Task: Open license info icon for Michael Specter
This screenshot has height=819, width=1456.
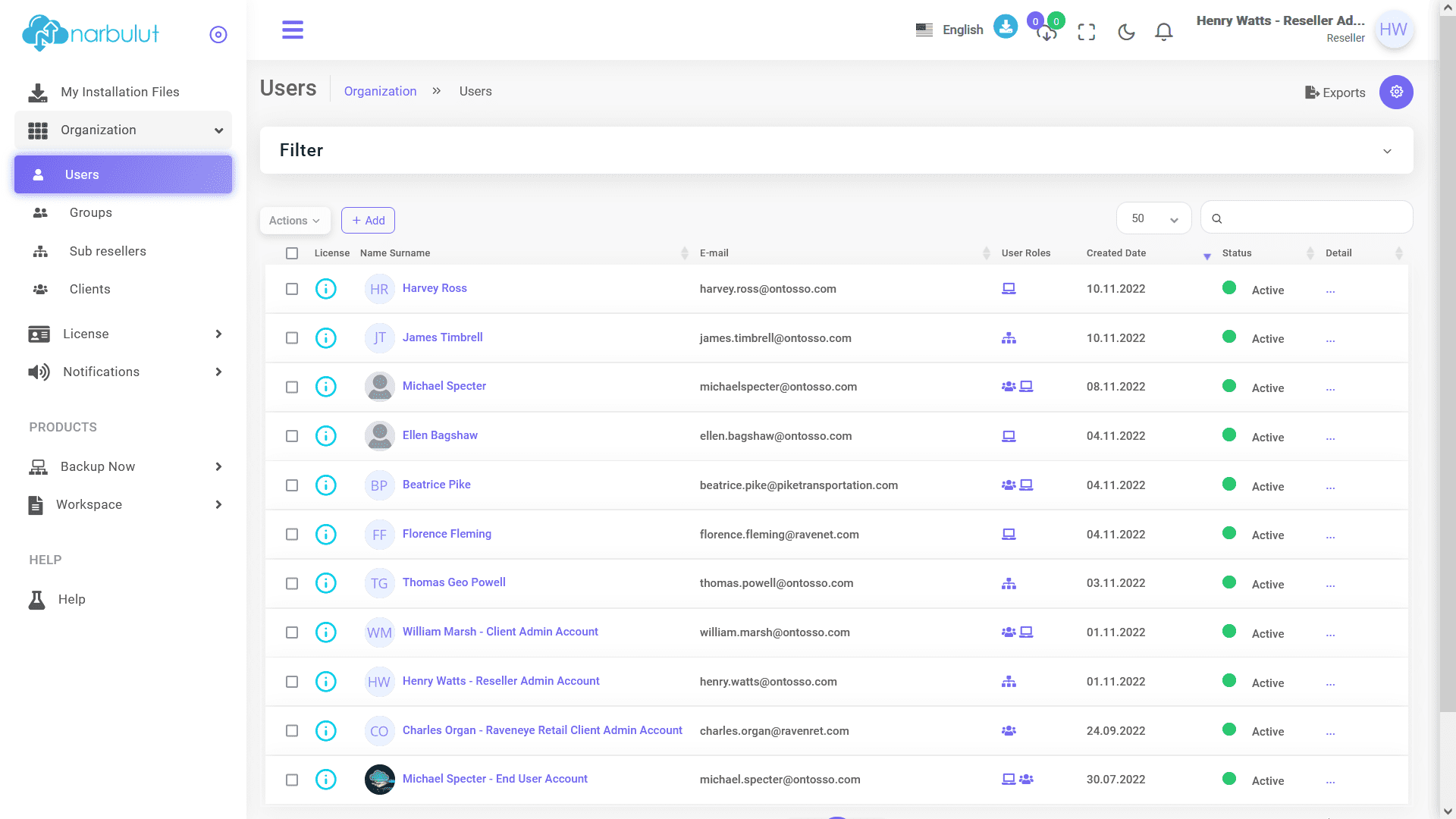Action: [x=326, y=387]
